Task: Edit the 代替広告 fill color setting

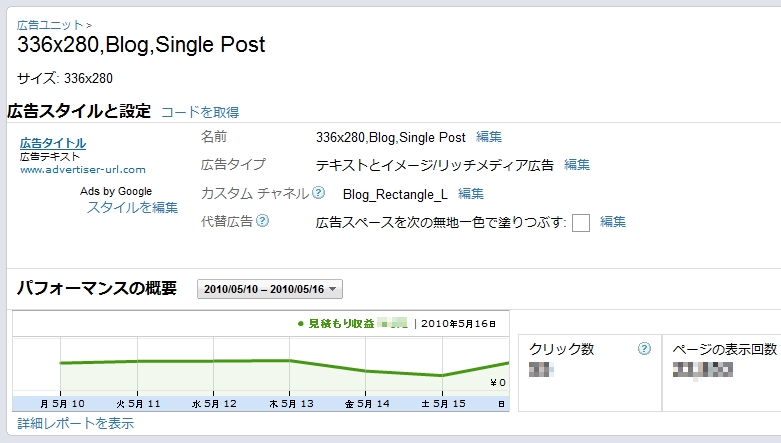Action: point(613,221)
